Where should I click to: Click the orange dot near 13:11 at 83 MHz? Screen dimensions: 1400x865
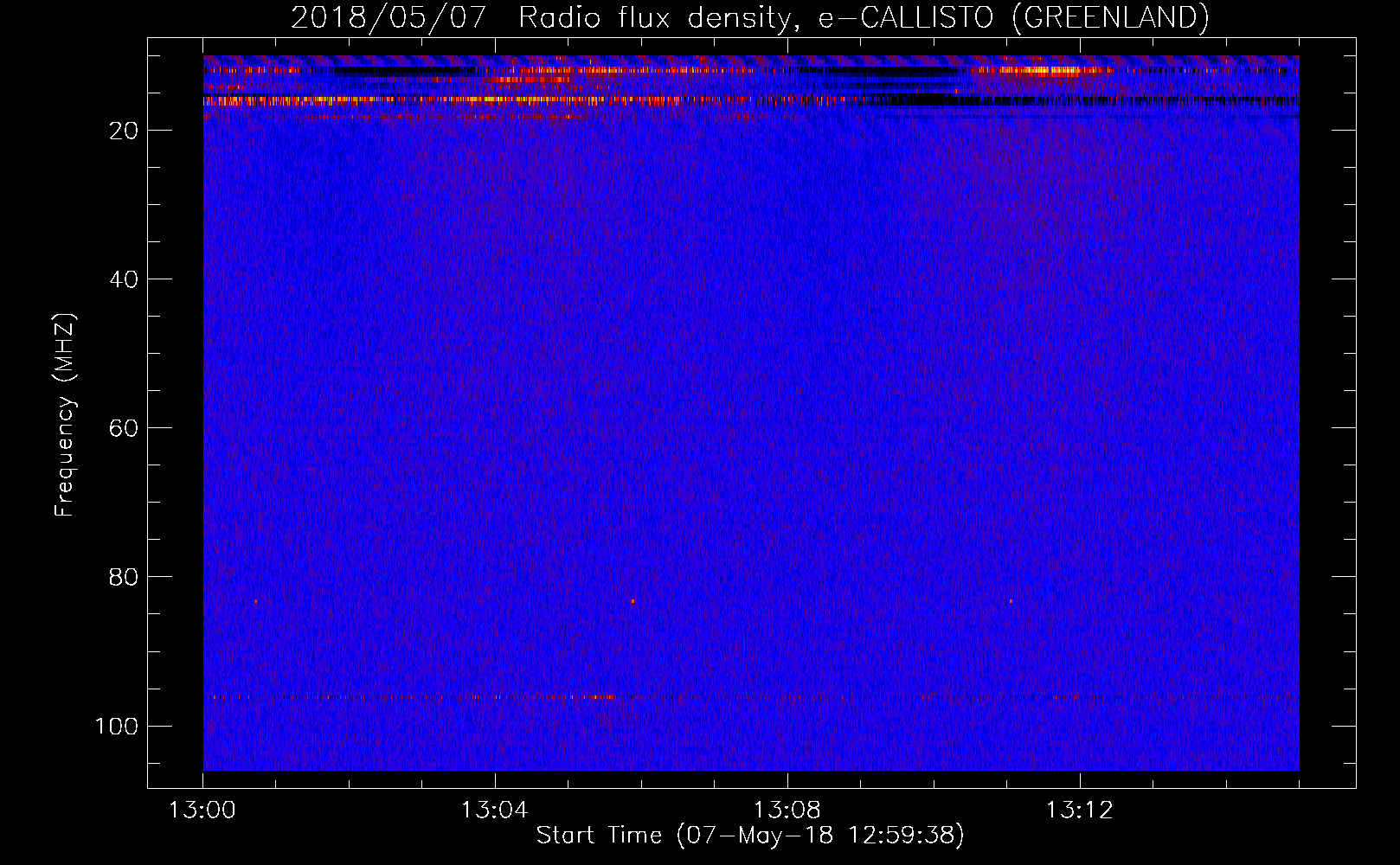(1011, 601)
